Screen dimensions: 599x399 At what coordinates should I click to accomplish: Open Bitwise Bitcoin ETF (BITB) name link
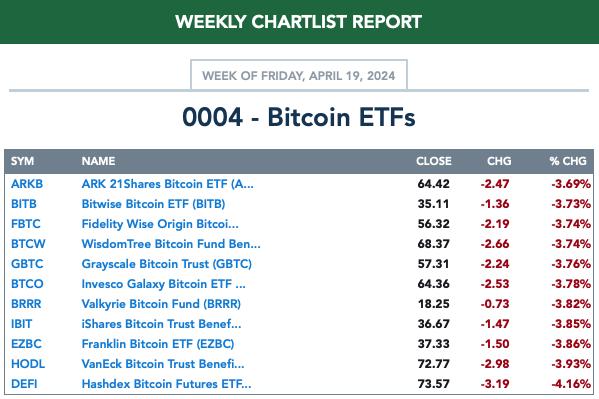click(x=153, y=204)
